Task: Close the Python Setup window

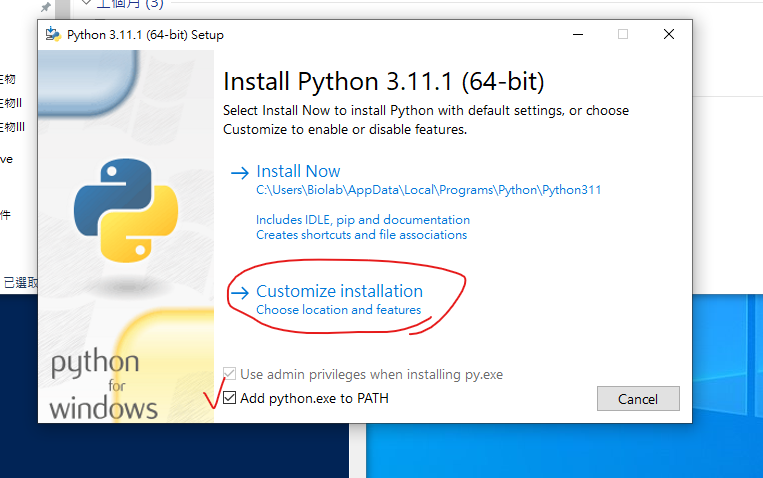Action: (669, 34)
